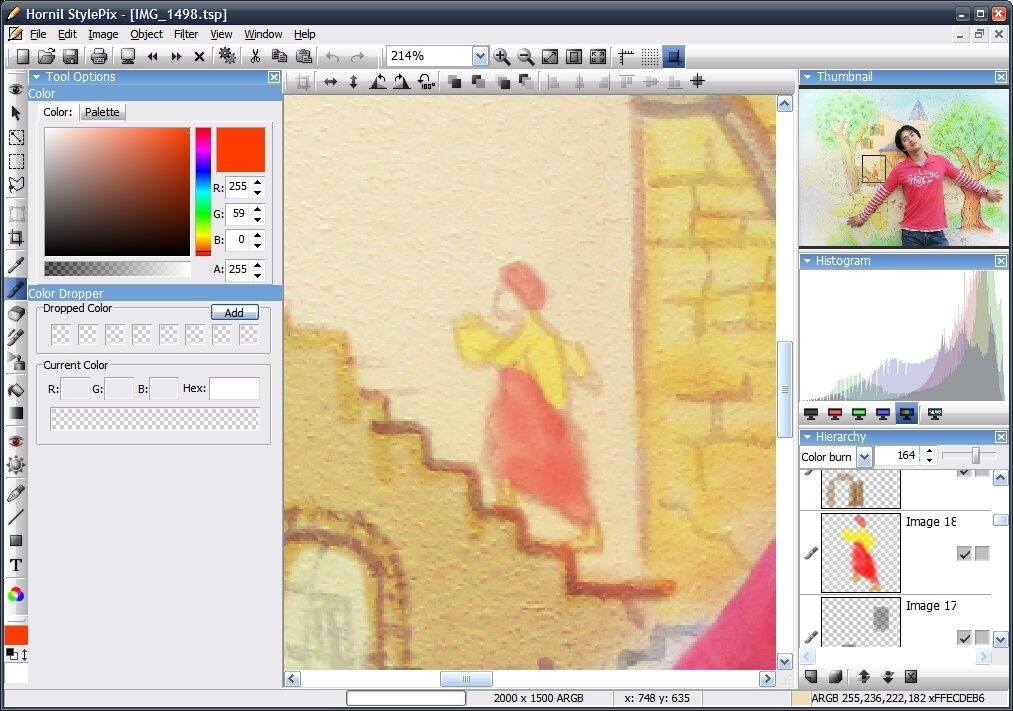Select the Paint Bucket fill tool
1013x711 pixels.
[16, 389]
